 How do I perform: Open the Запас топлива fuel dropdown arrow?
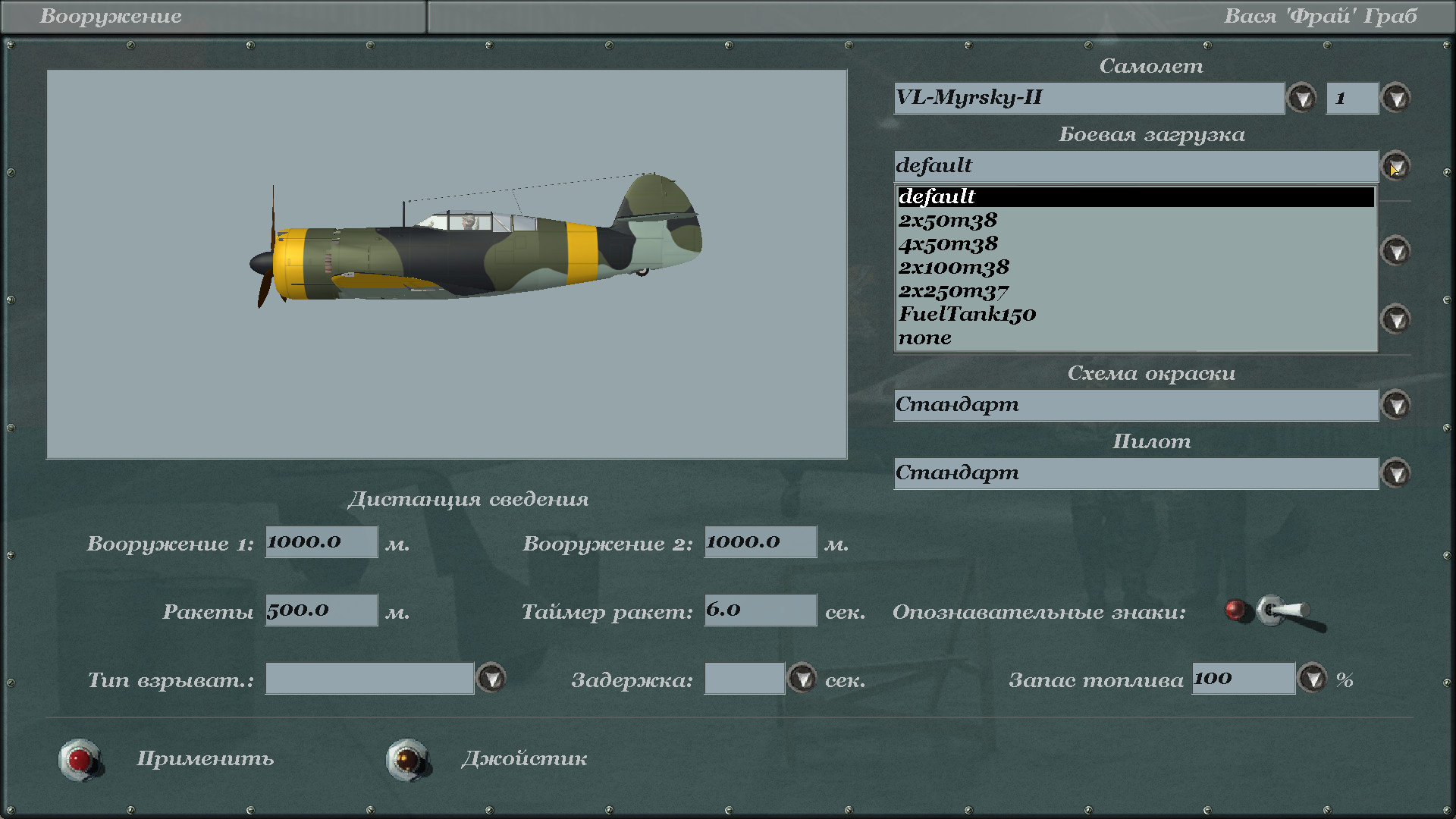point(1313,678)
